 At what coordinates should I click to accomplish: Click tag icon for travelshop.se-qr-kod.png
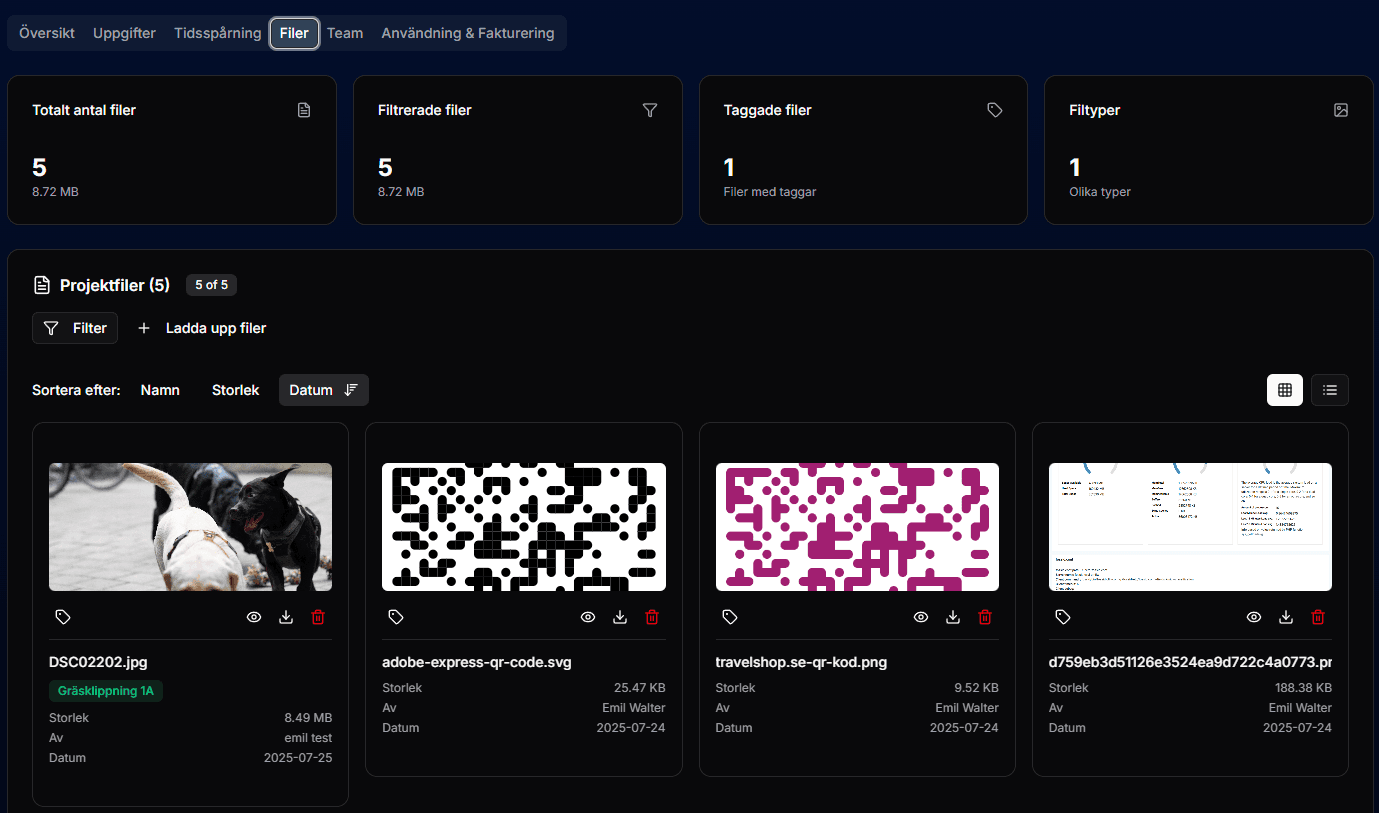(730, 617)
